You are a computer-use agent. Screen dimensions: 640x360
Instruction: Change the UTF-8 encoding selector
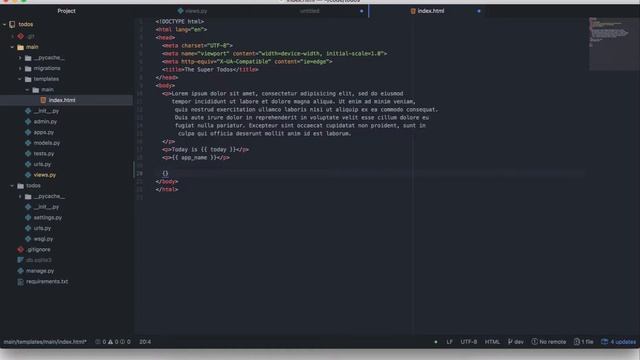pos(469,342)
